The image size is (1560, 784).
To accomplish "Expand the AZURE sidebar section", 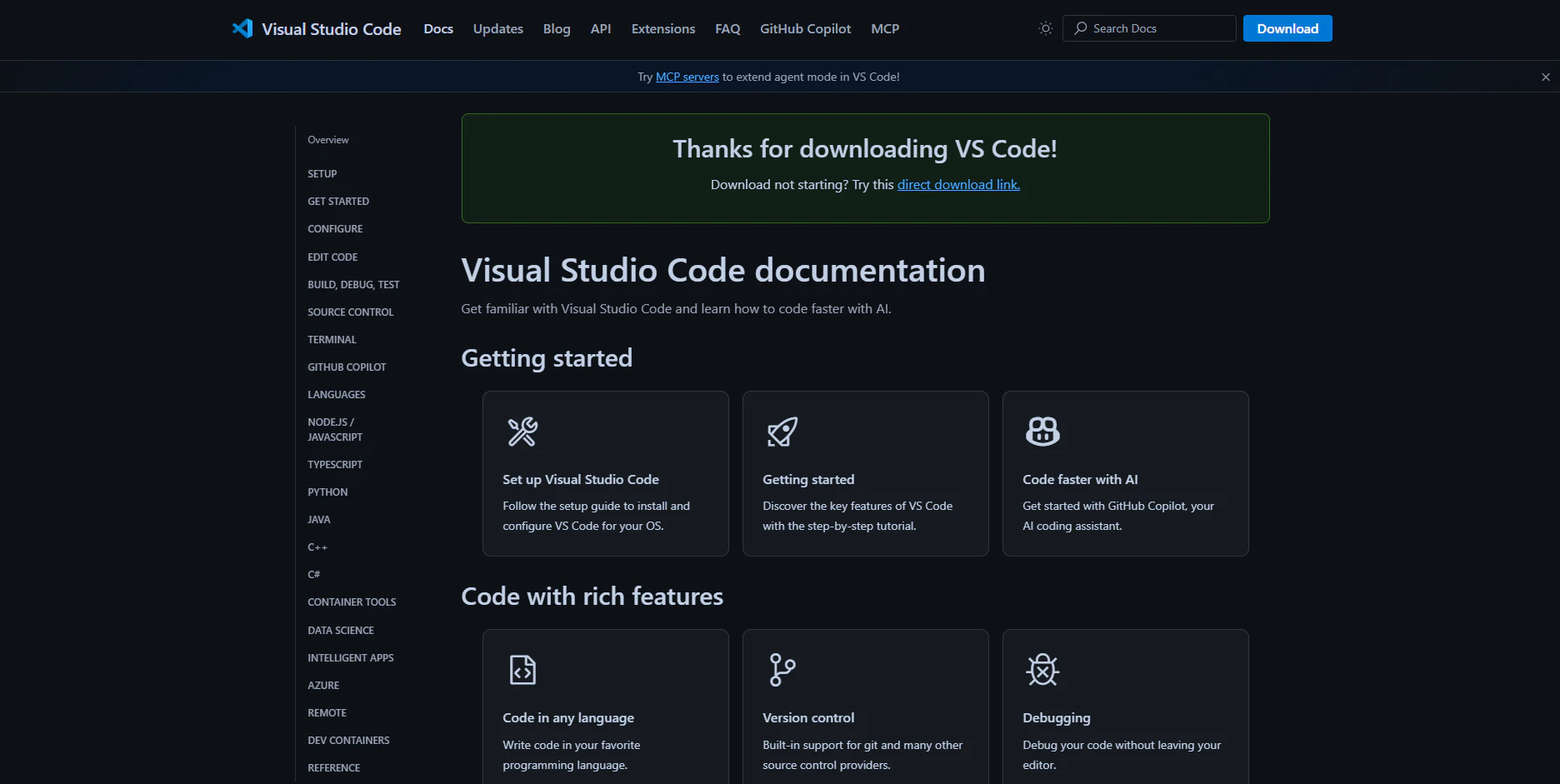I will coord(323,686).
